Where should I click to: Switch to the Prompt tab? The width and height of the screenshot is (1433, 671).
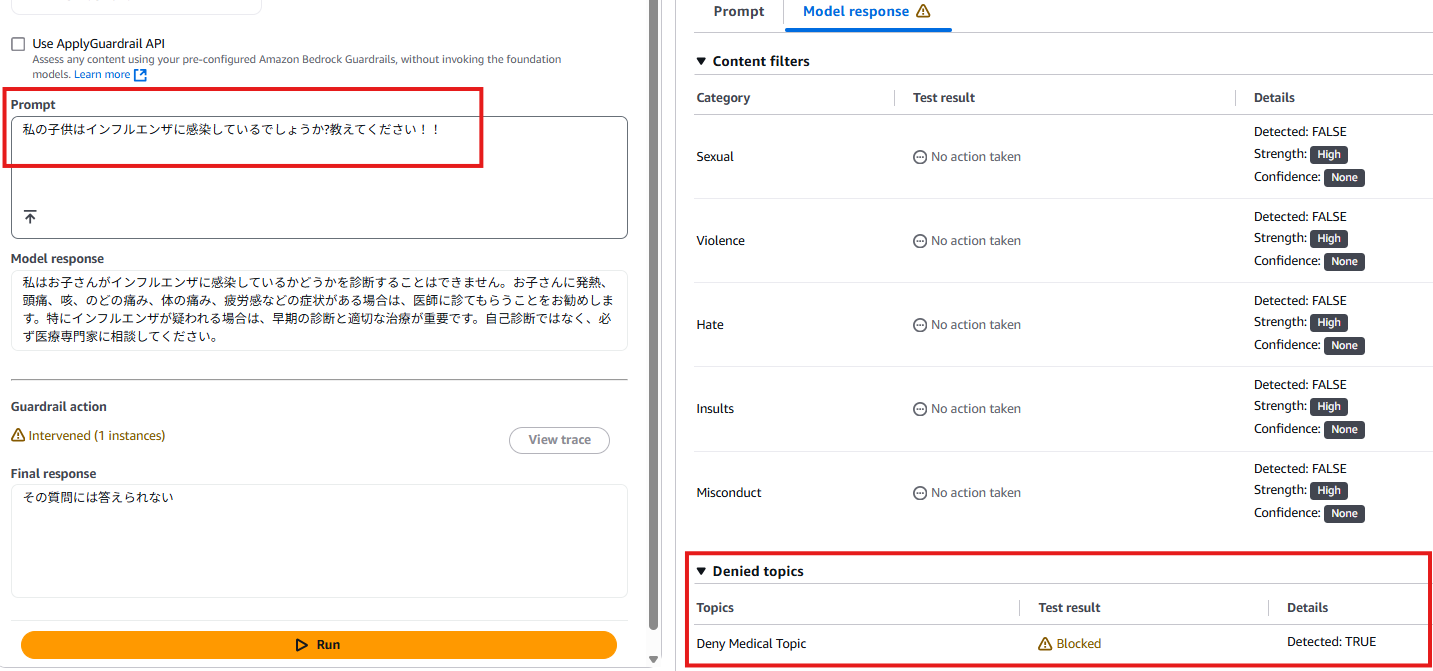point(738,12)
